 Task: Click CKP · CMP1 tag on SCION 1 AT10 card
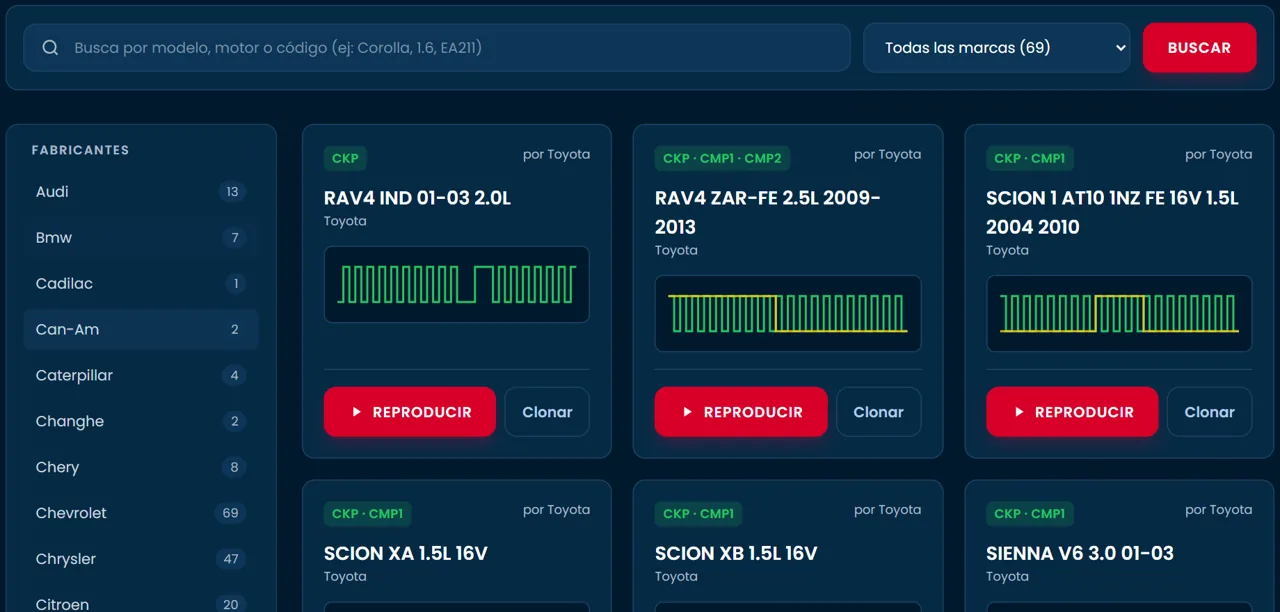click(x=1030, y=158)
